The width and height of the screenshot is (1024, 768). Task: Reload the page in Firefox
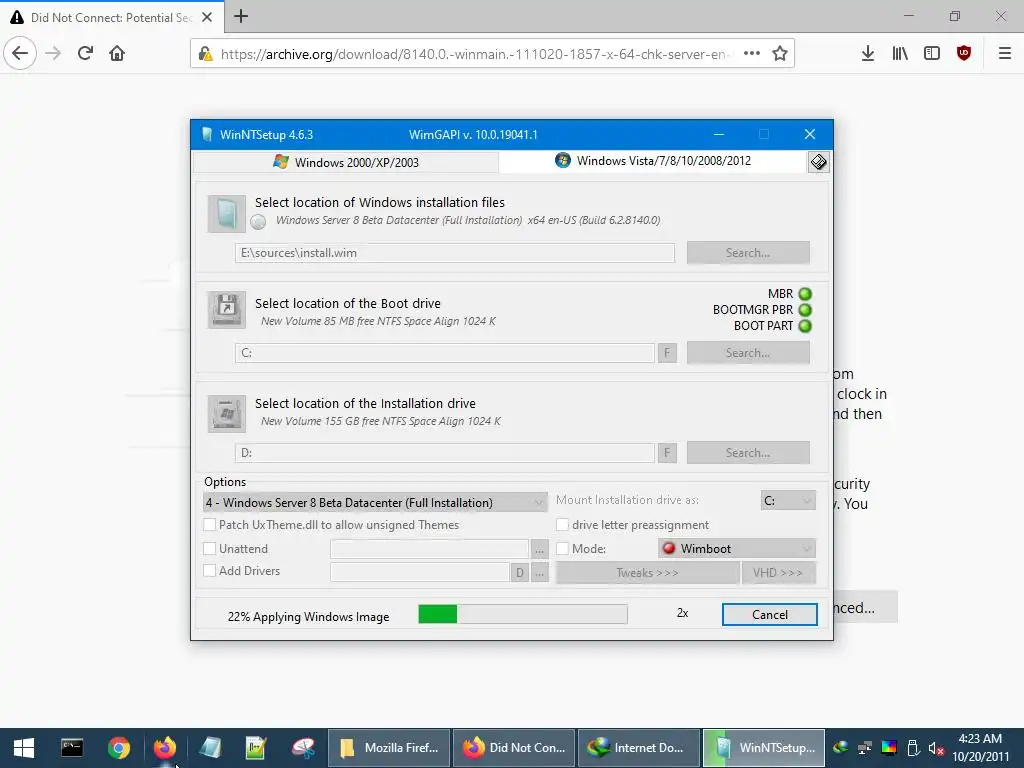click(x=85, y=54)
